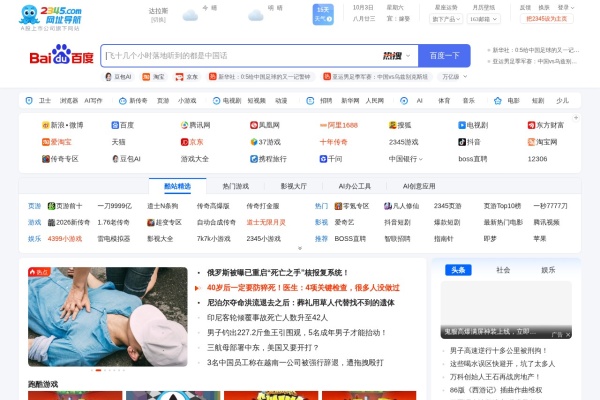Open 东方财富 site link
Image resolution: width=600 pixels, height=400 pixels.
click(546, 125)
